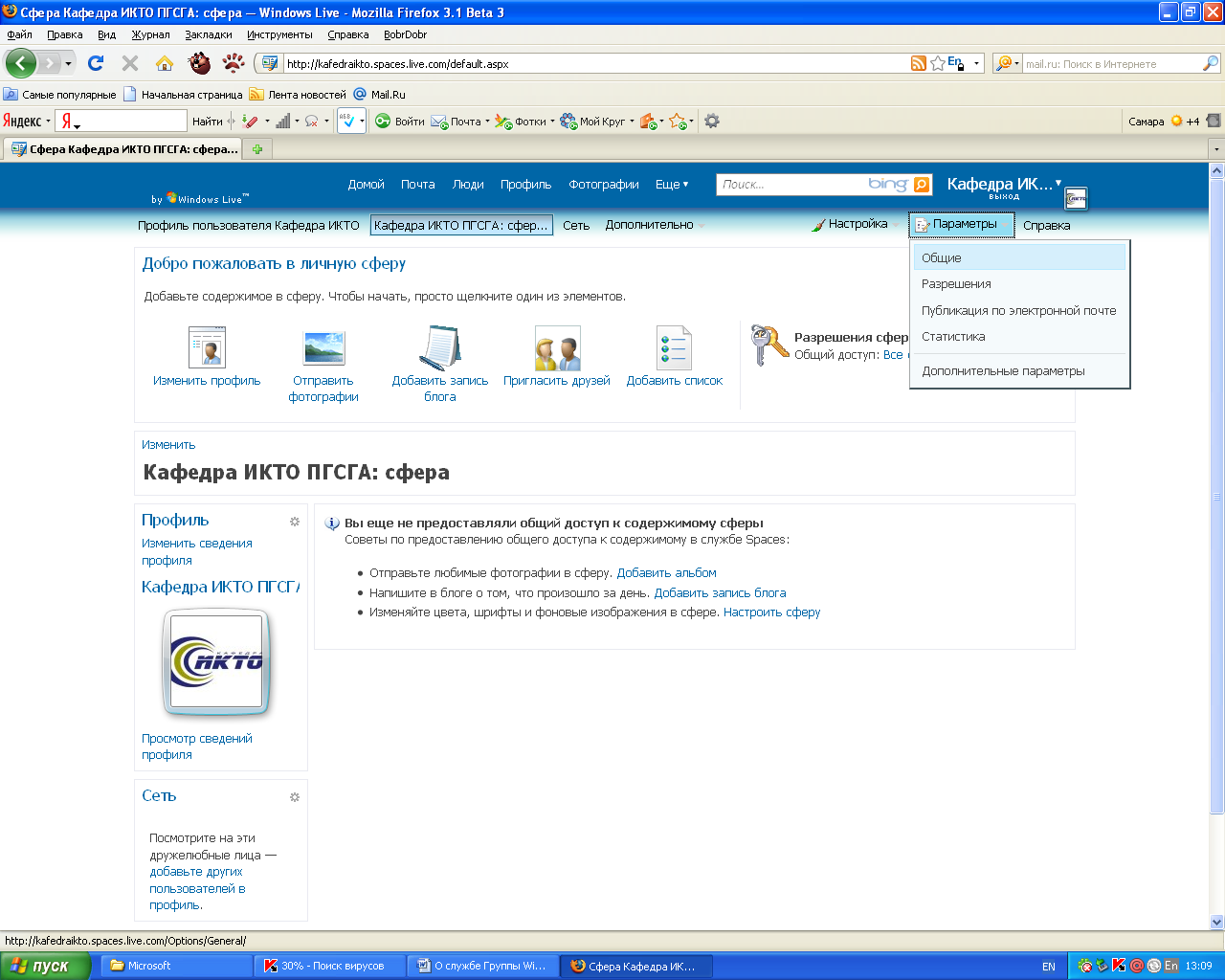1225x980 pixels.
Task: Open the Firefox home page icon
Action: tap(165, 63)
